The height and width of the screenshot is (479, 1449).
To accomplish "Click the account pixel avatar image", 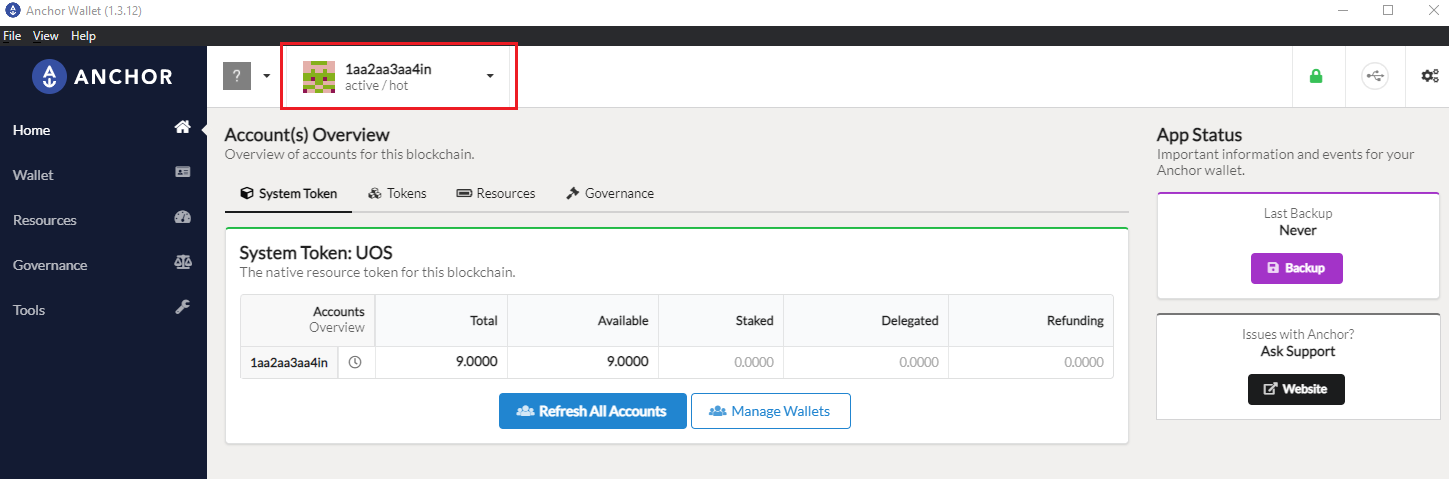I will pos(319,77).
